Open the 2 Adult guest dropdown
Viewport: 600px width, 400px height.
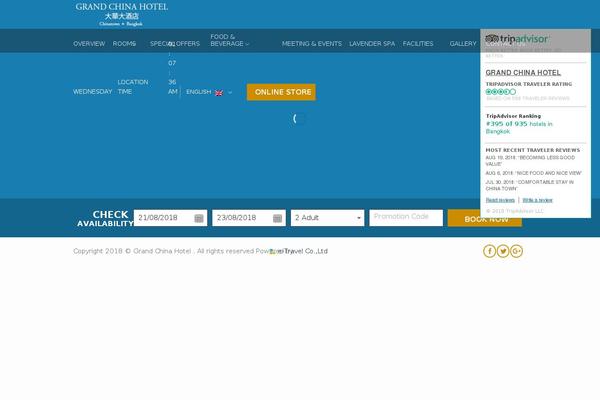pos(328,218)
